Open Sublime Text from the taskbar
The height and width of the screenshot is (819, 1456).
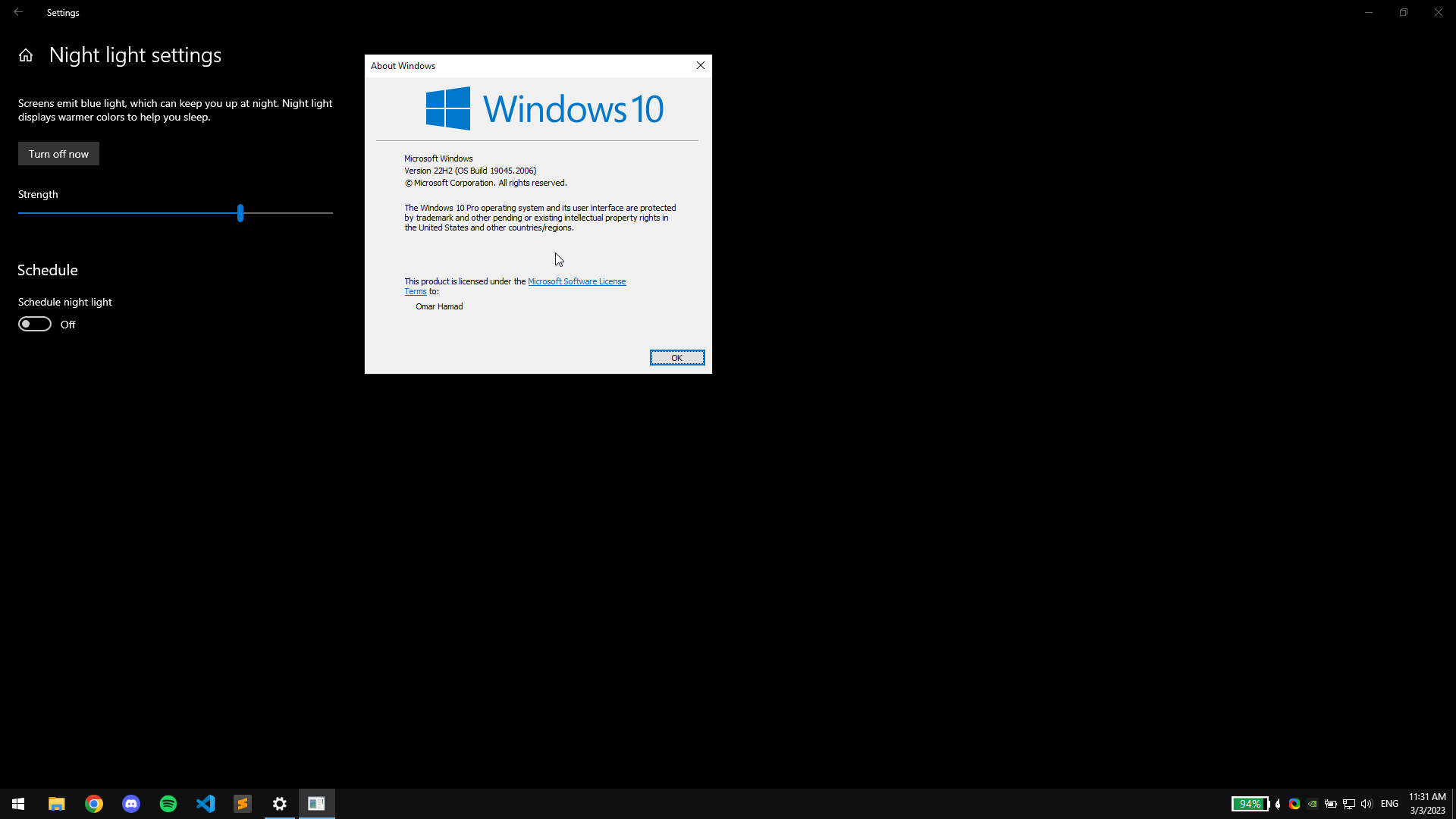point(243,804)
